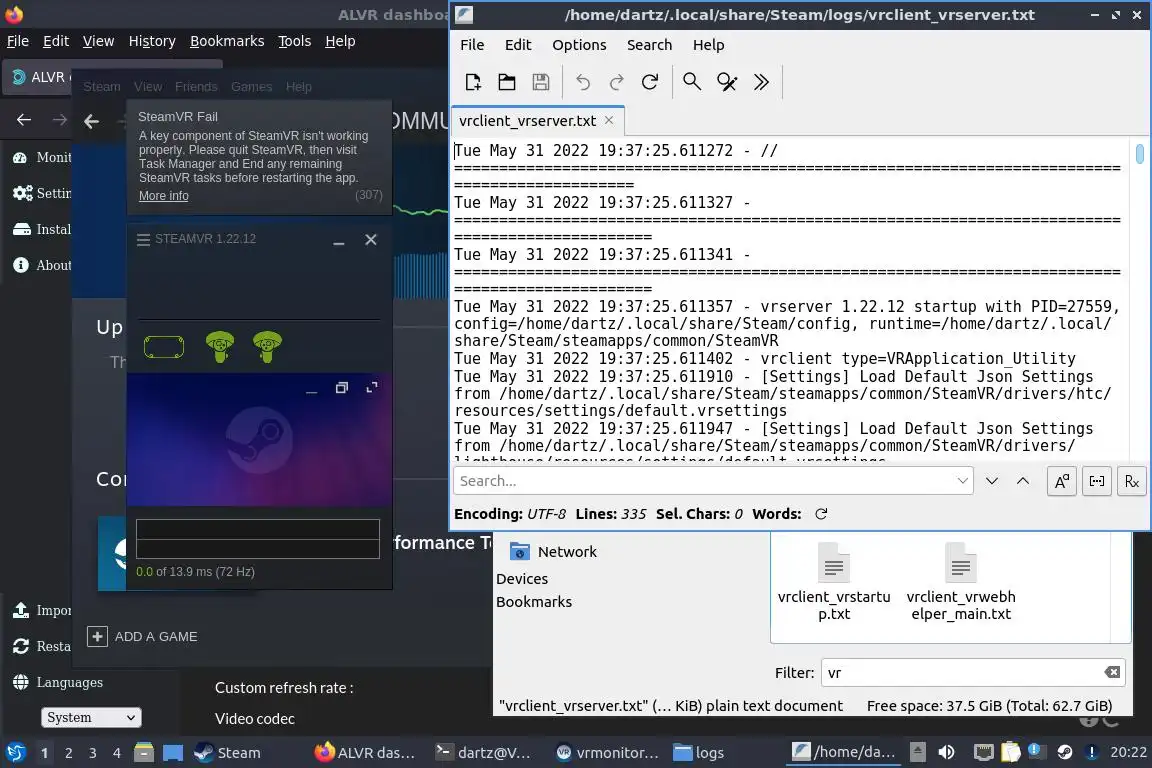Open ALVR Installation sidebar item

coord(41,229)
